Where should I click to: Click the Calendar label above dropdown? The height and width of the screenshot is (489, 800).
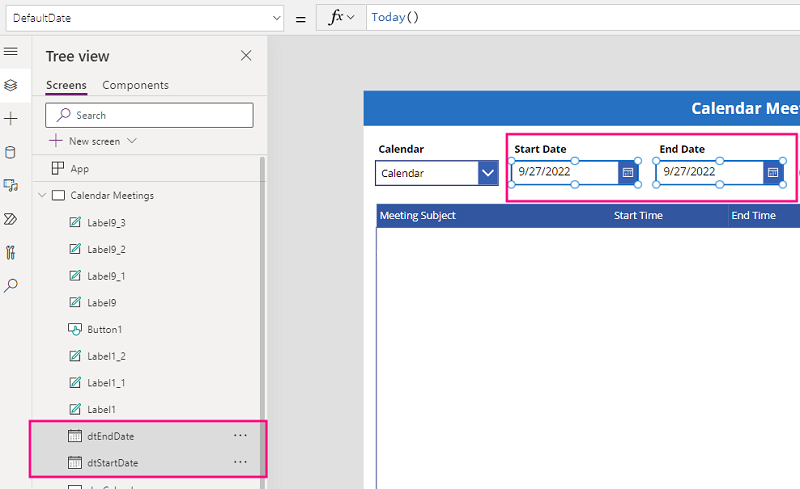(401, 149)
